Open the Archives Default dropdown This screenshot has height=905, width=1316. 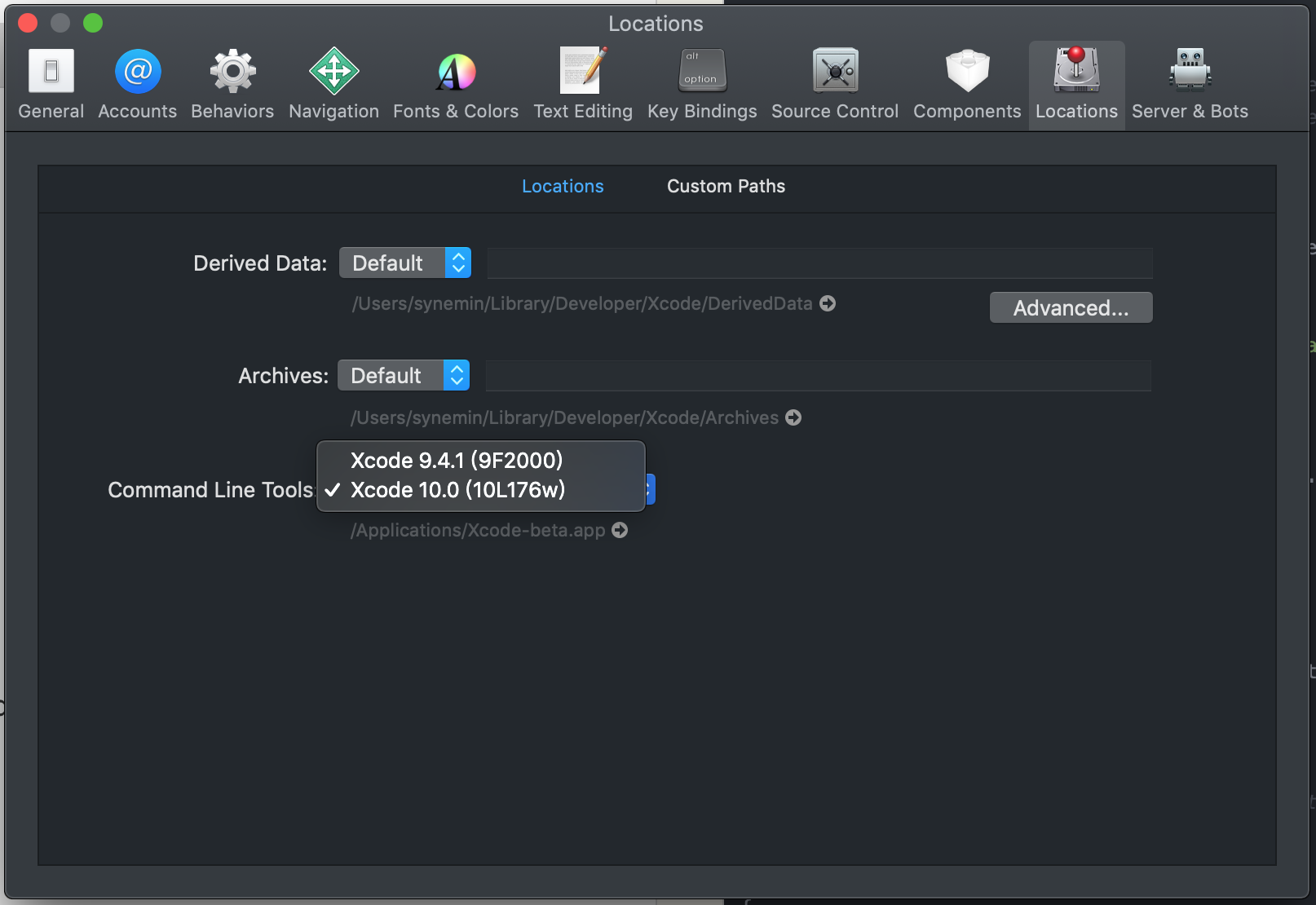(404, 375)
